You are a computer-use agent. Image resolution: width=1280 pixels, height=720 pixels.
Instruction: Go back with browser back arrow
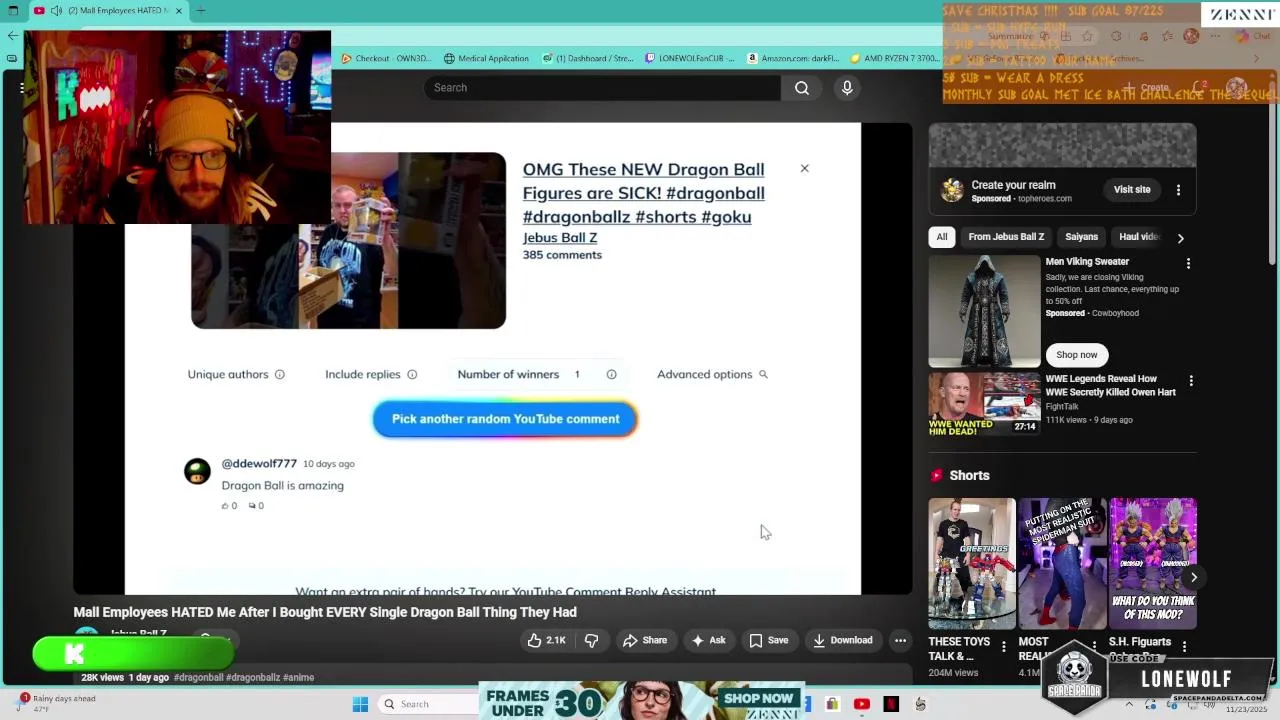[x=12, y=35]
